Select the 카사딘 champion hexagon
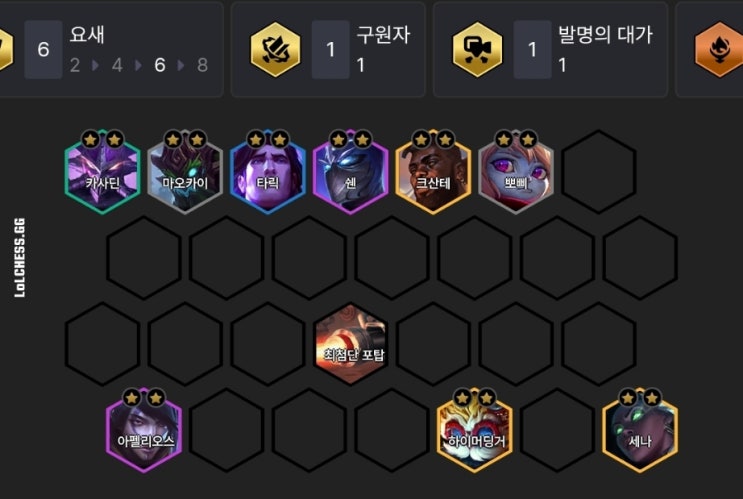 102,172
